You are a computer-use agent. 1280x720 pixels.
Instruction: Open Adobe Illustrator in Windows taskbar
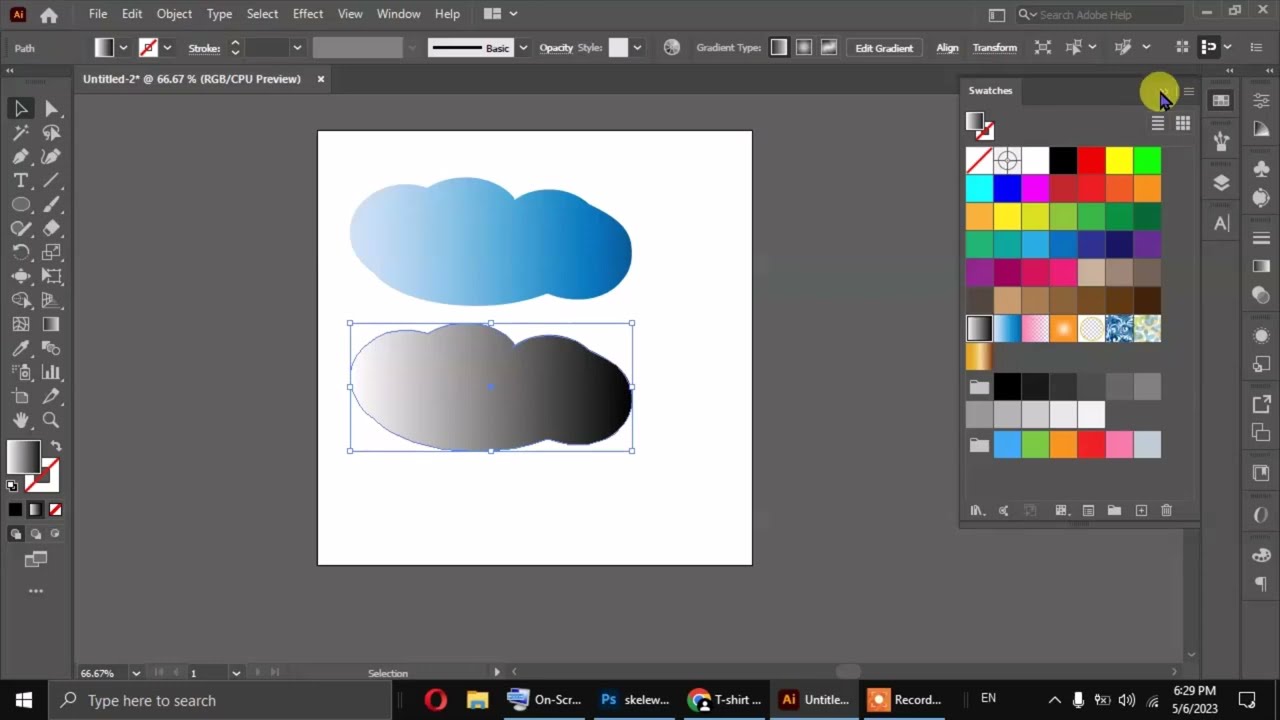[x=815, y=700]
